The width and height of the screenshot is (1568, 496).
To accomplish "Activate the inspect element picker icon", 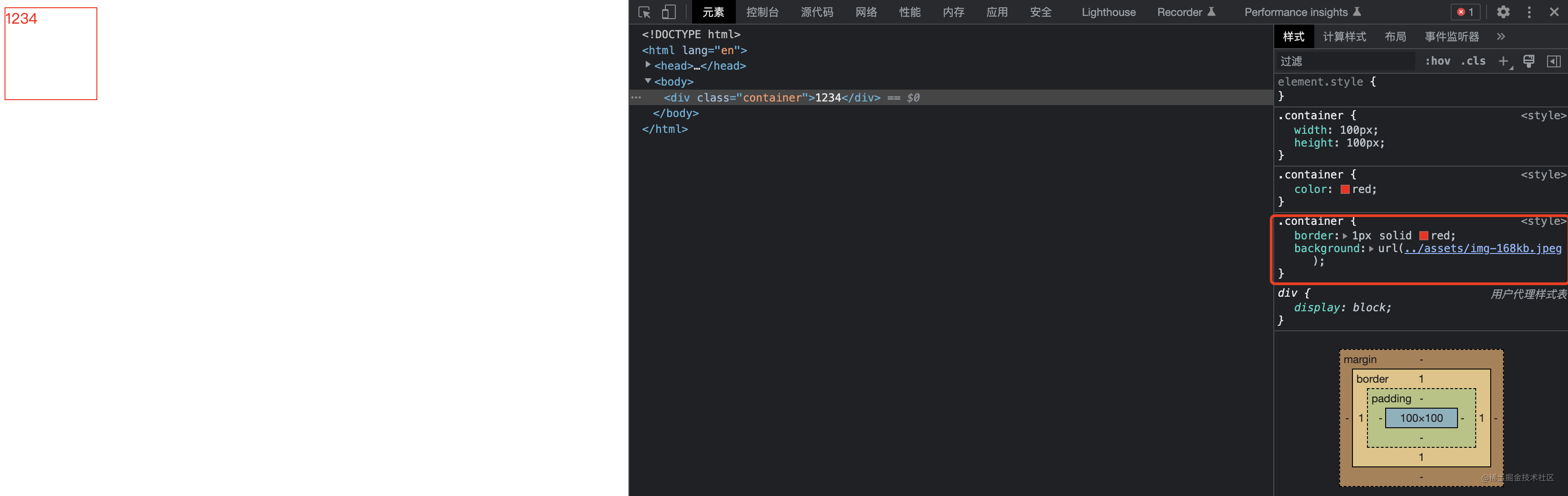I will (x=644, y=12).
